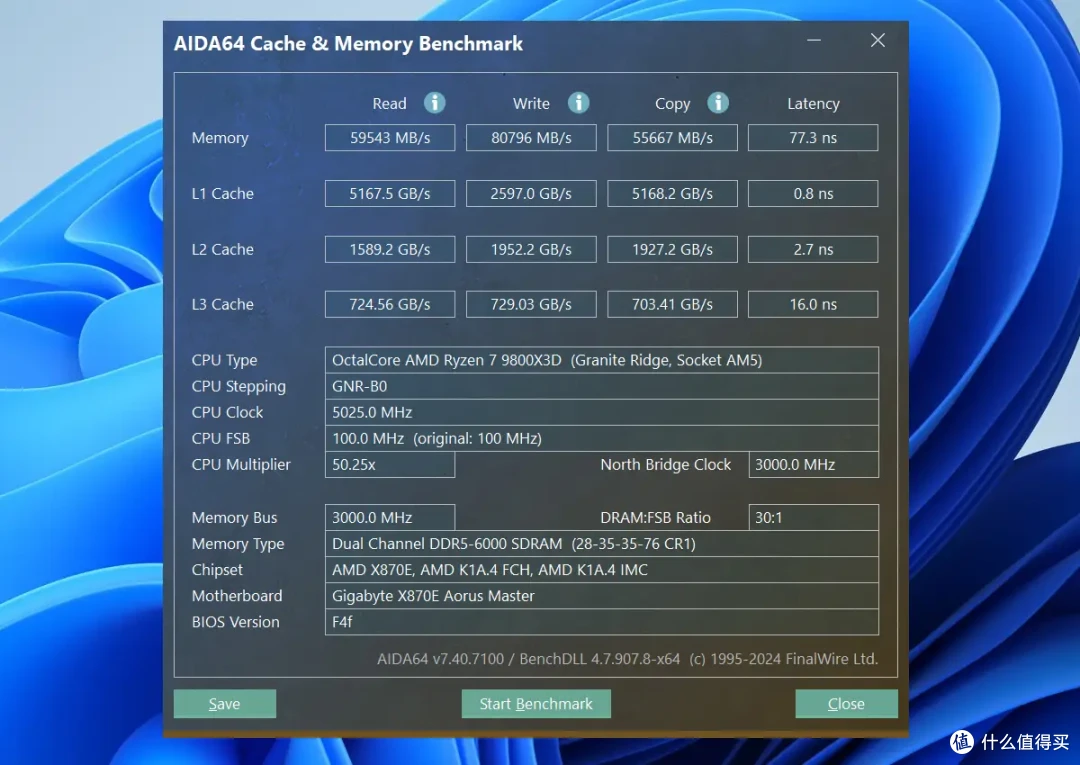The width and height of the screenshot is (1080, 765).
Task: Click L3 Cache Write value 729.03 GB/s
Action: [531, 304]
